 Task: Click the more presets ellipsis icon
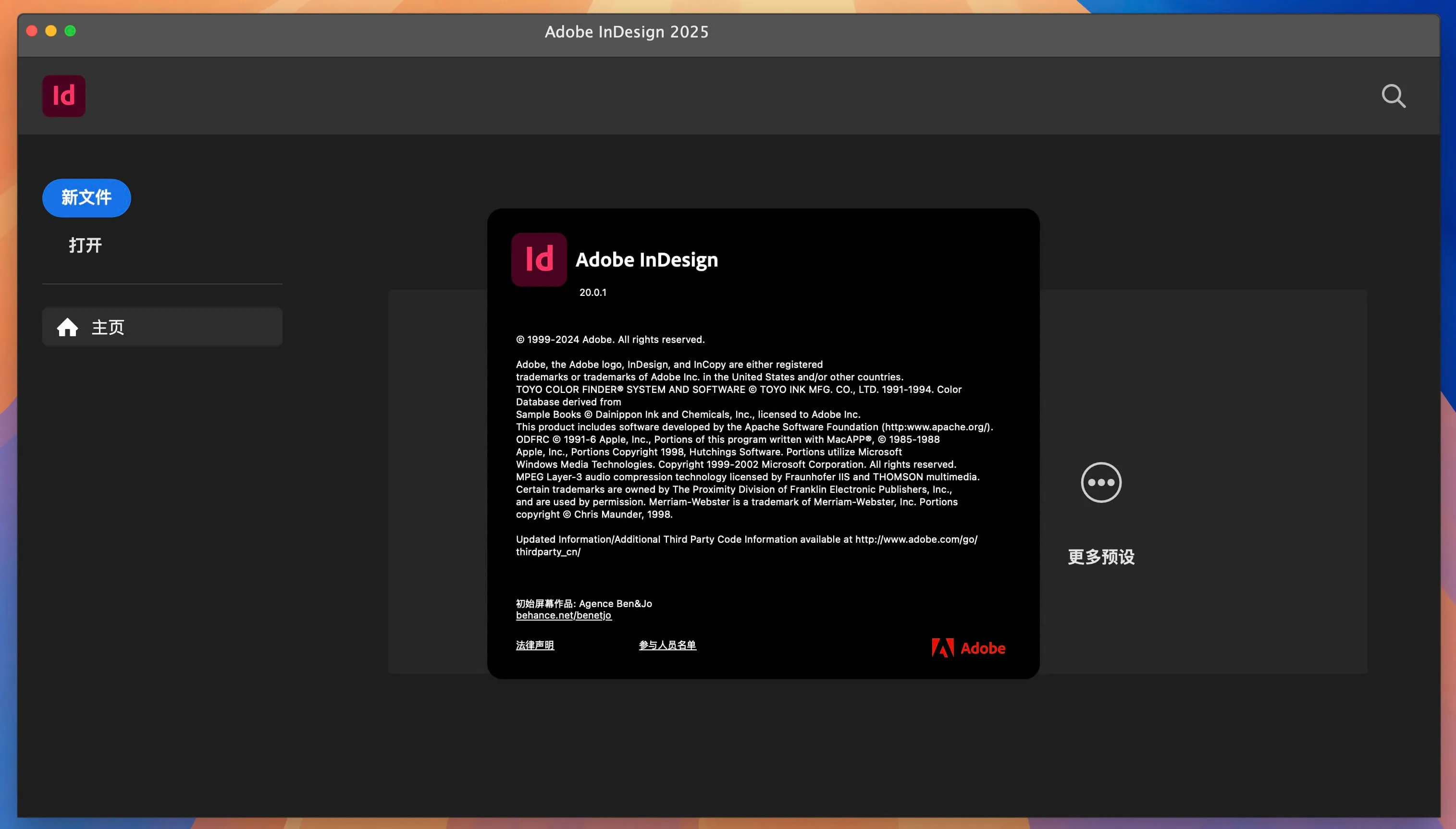1101,482
